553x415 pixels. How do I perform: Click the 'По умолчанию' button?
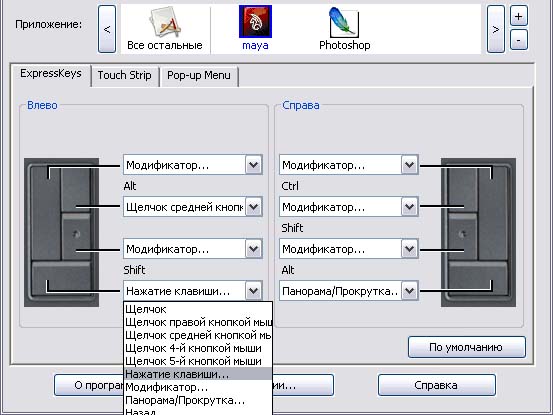coord(467,347)
